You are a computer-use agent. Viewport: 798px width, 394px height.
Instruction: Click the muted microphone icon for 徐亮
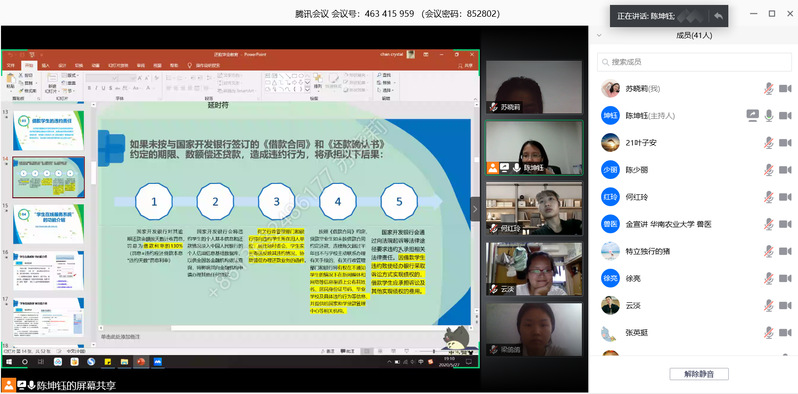pyautogui.click(x=769, y=278)
